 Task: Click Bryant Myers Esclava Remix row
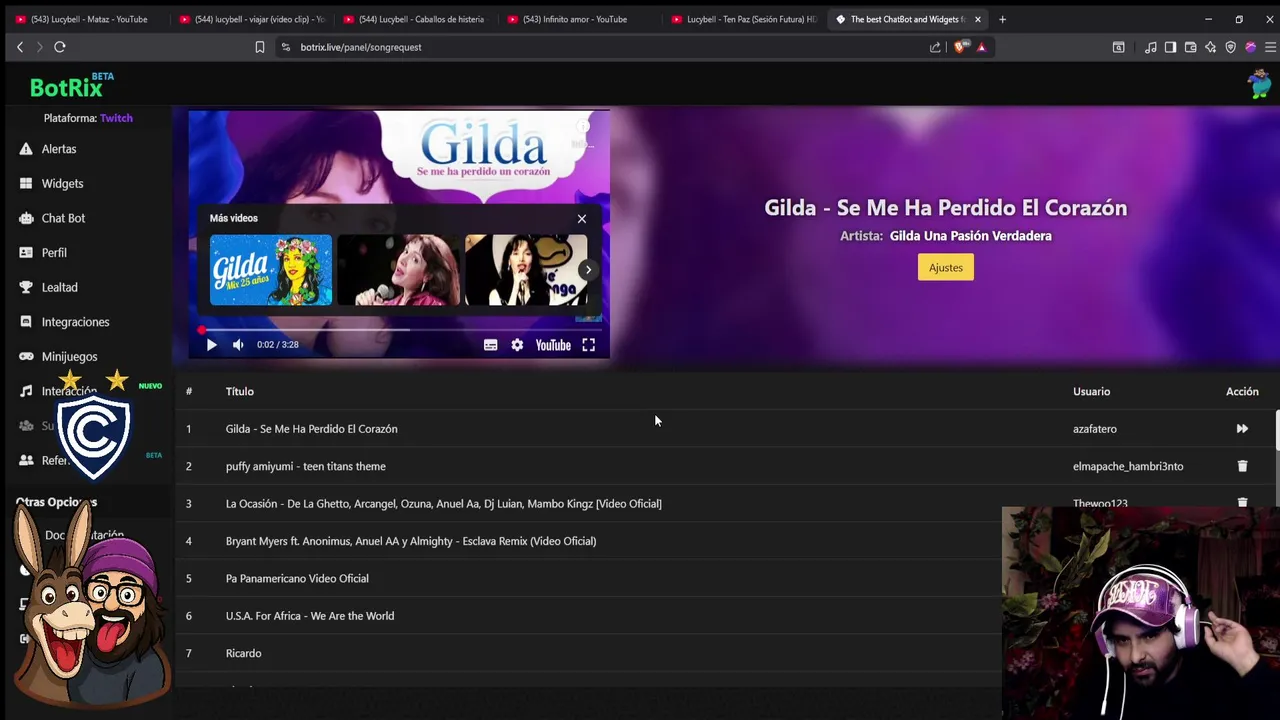[725, 541]
